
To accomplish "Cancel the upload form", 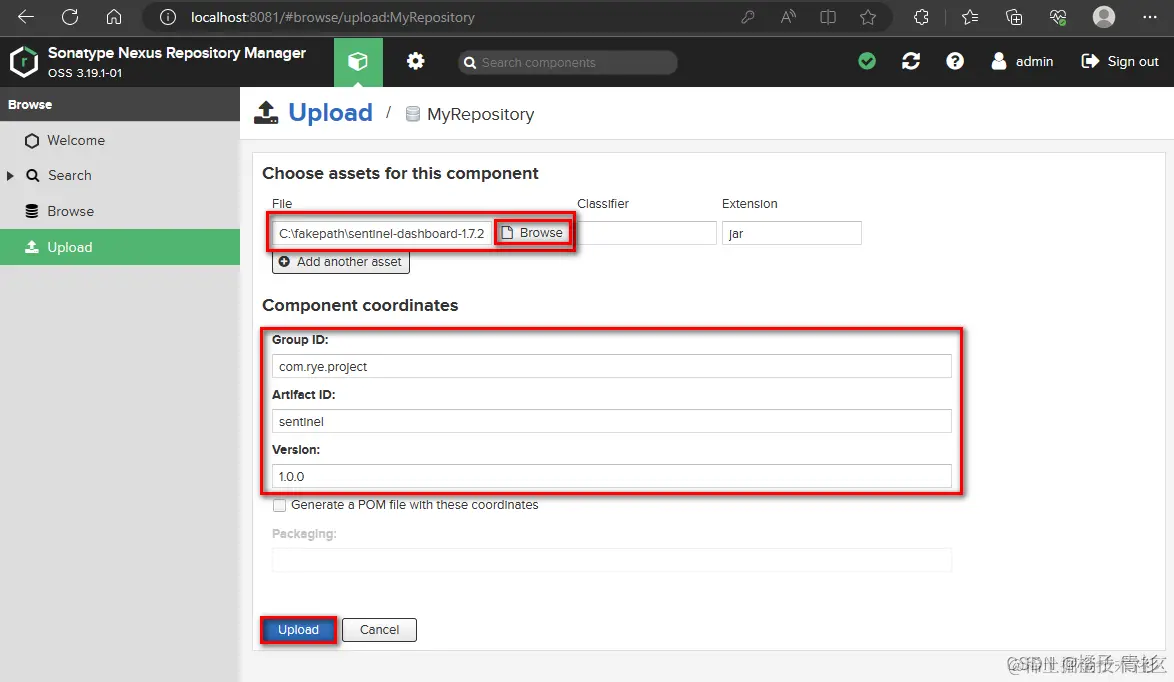I will [379, 630].
